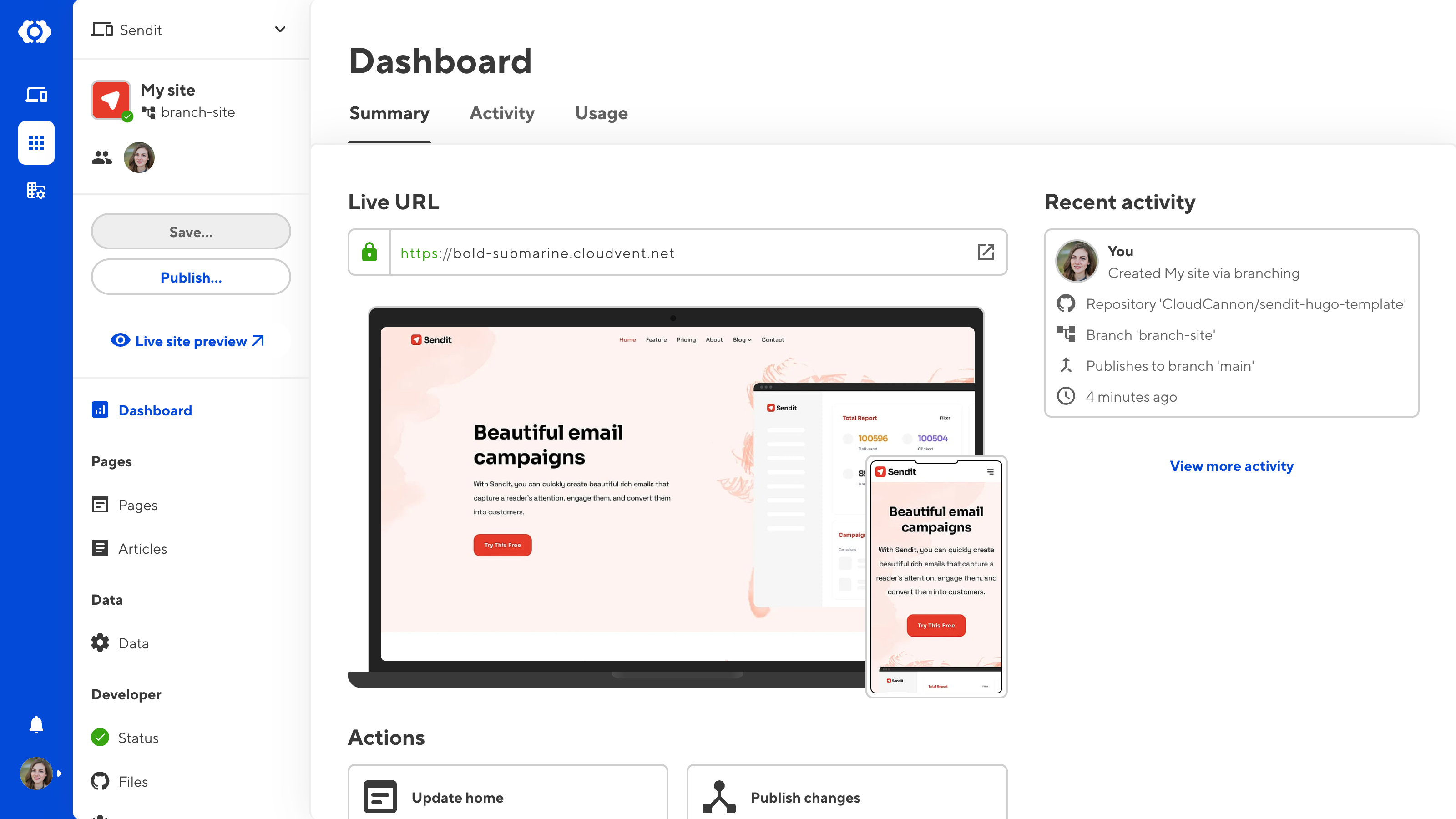Click the Articles menu item in sidebar
Viewport: 1456px width, 819px height.
tap(143, 548)
